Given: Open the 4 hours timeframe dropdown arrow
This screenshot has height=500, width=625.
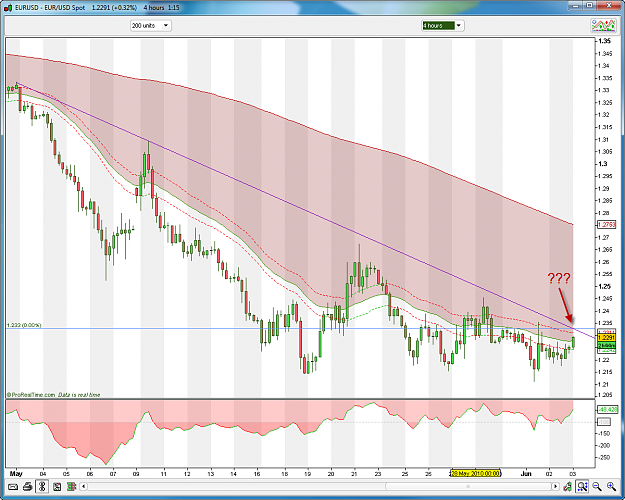Looking at the screenshot, I should [459, 26].
